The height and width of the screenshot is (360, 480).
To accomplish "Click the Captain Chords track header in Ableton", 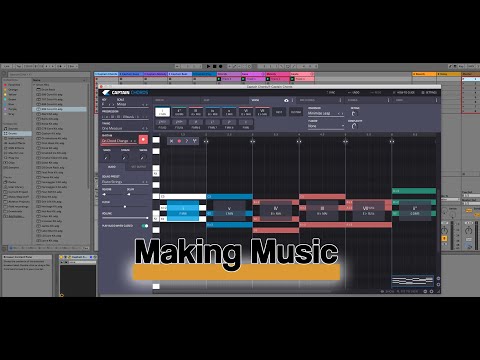I will click(x=106, y=74).
